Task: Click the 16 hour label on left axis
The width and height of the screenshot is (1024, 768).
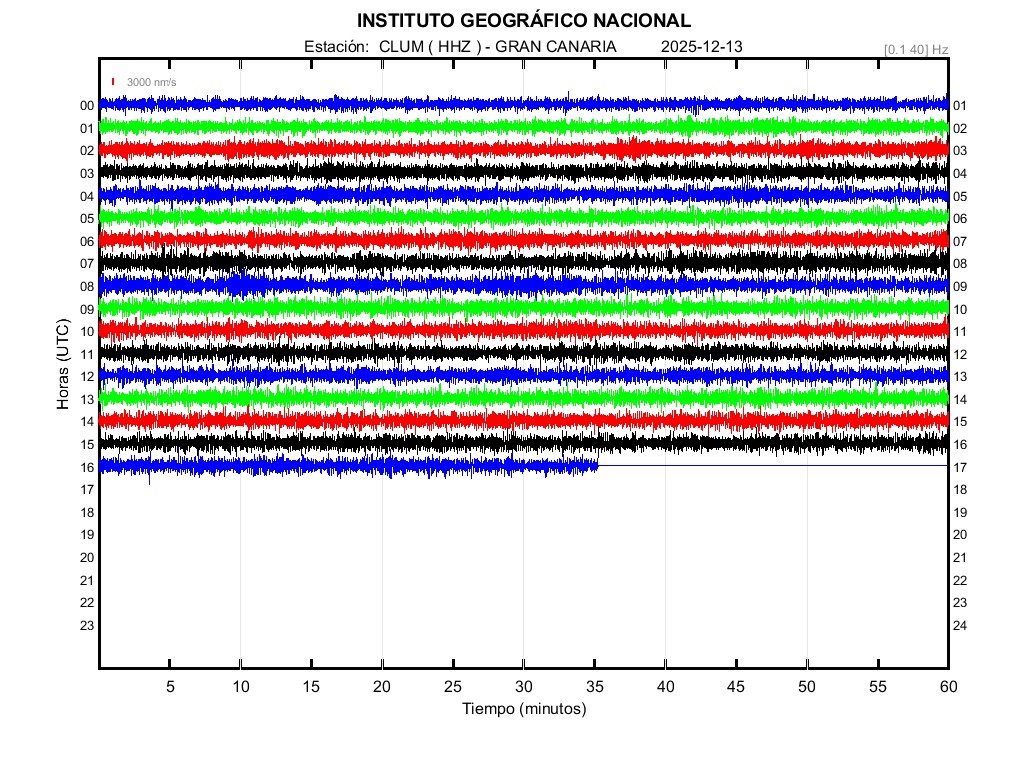Action: [87, 467]
